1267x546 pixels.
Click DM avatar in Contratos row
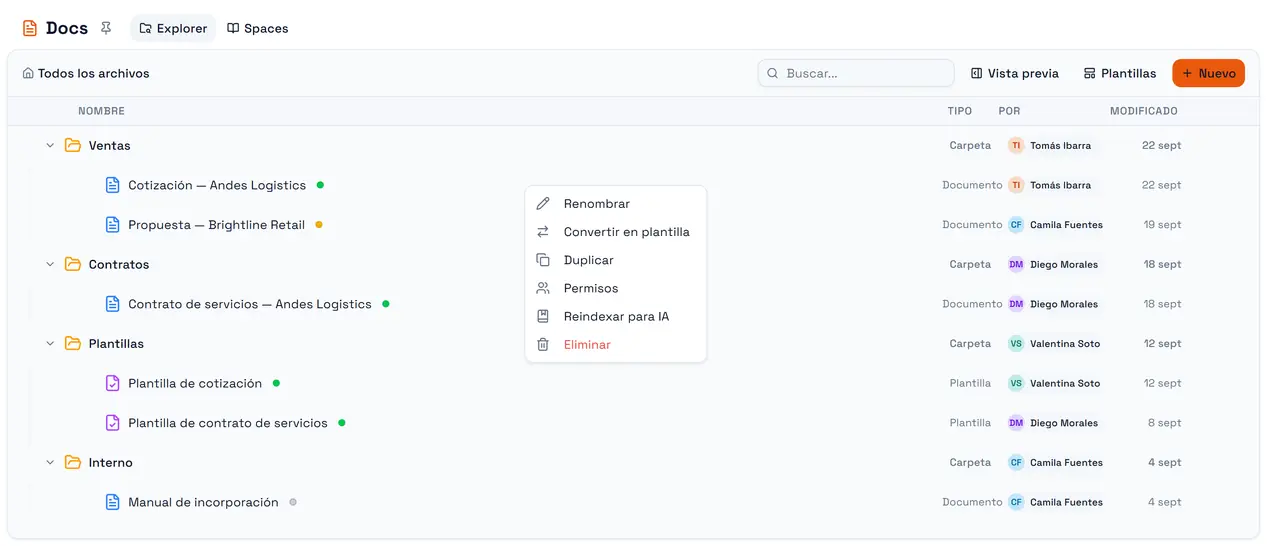pyautogui.click(x=1016, y=264)
